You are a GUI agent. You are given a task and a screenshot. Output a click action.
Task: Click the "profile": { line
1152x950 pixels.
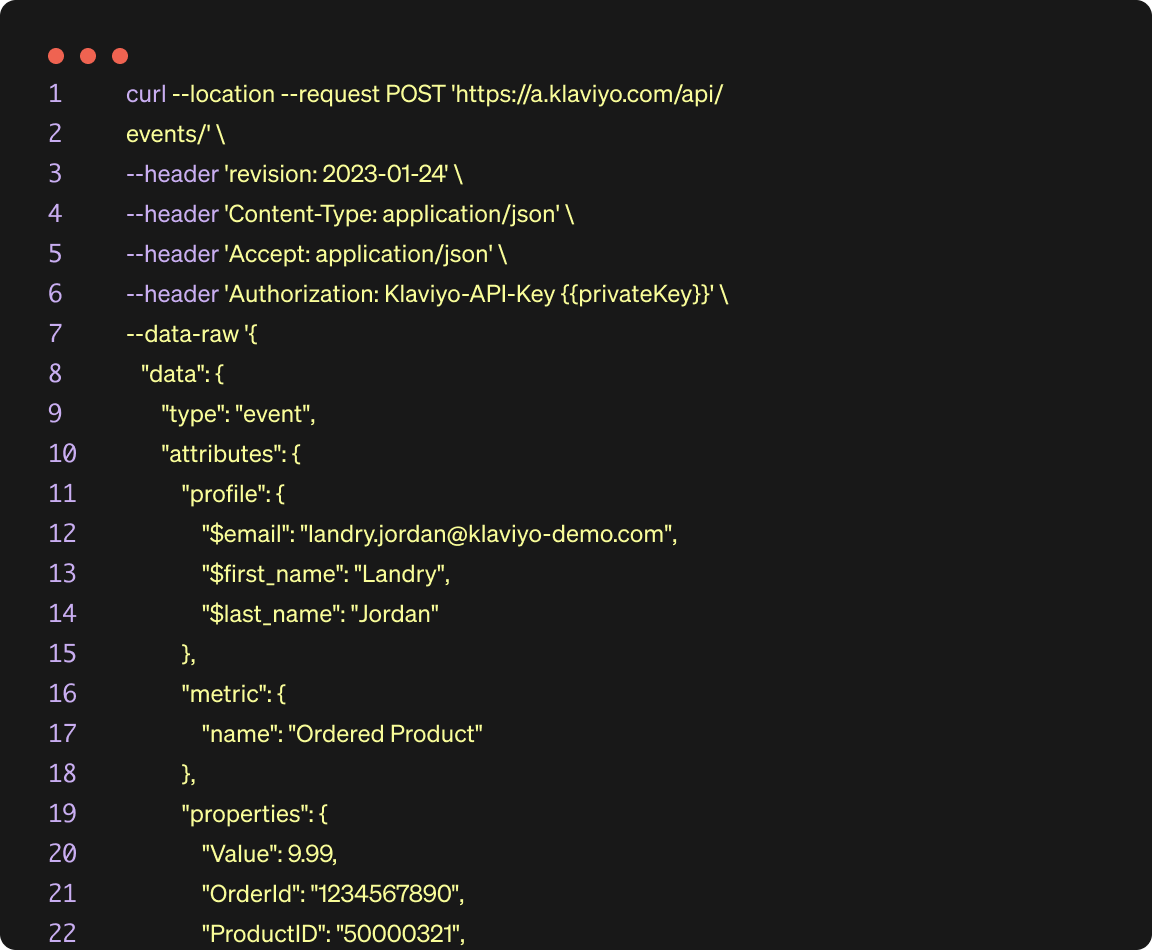click(233, 494)
